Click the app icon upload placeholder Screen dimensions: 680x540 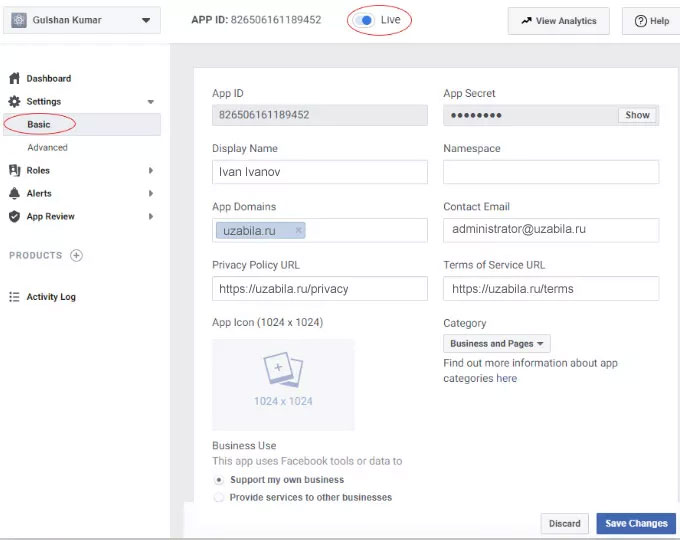(283, 384)
